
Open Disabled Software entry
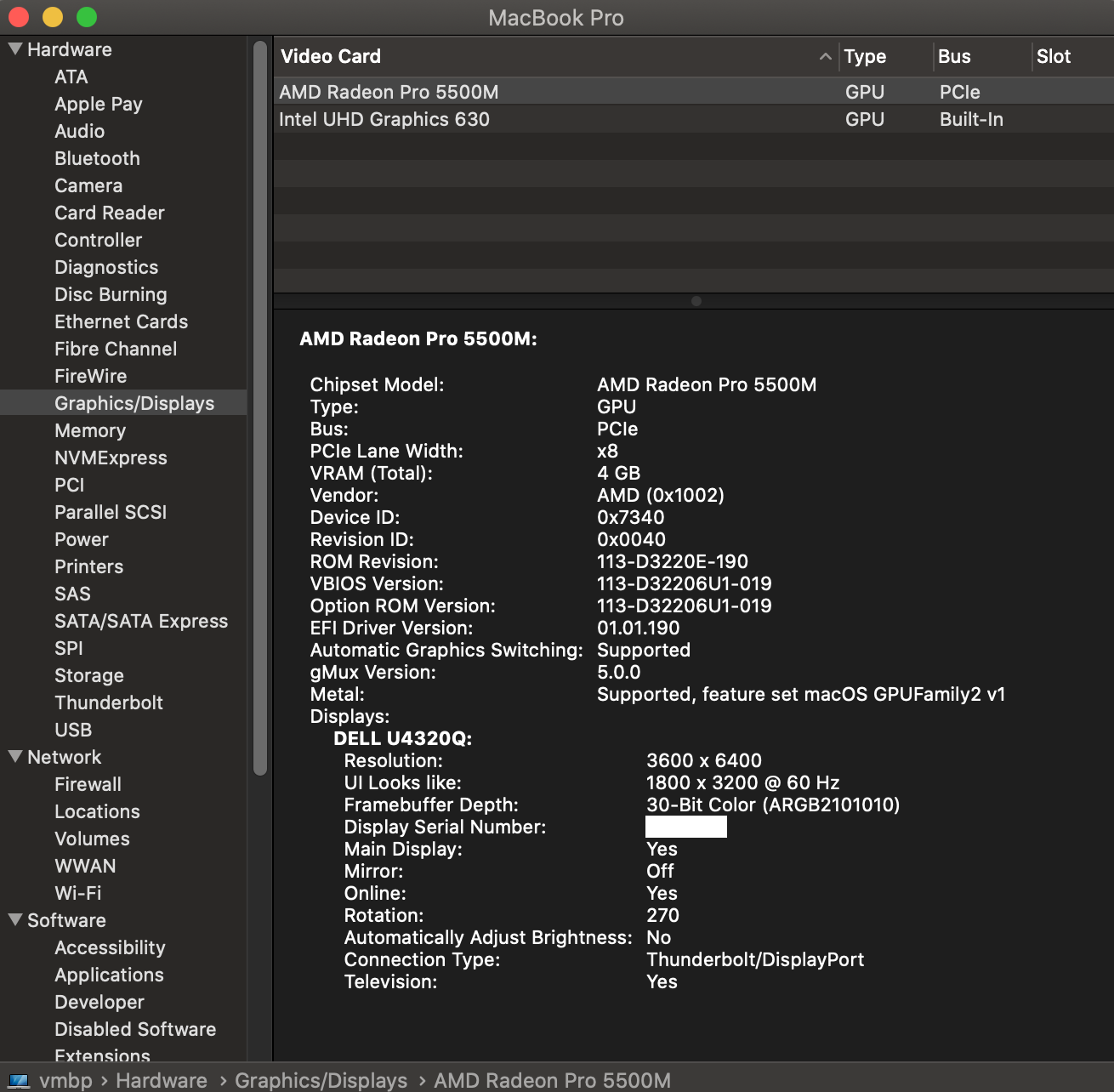[135, 1029]
